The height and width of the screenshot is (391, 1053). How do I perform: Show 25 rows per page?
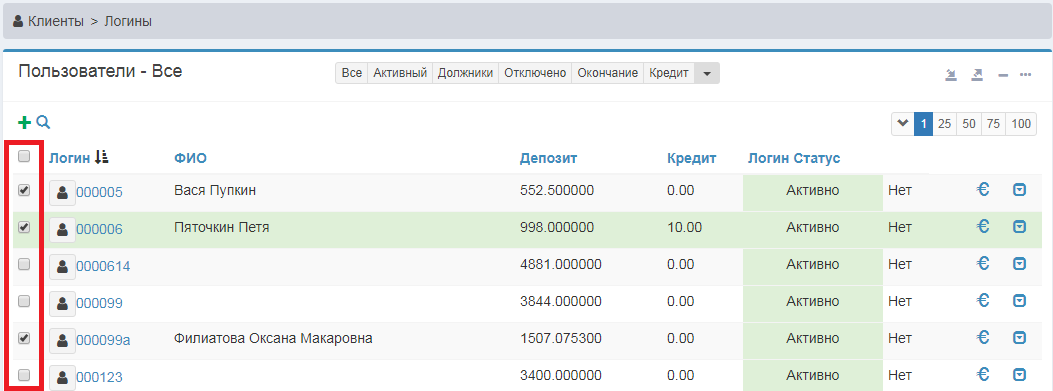point(944,124)
